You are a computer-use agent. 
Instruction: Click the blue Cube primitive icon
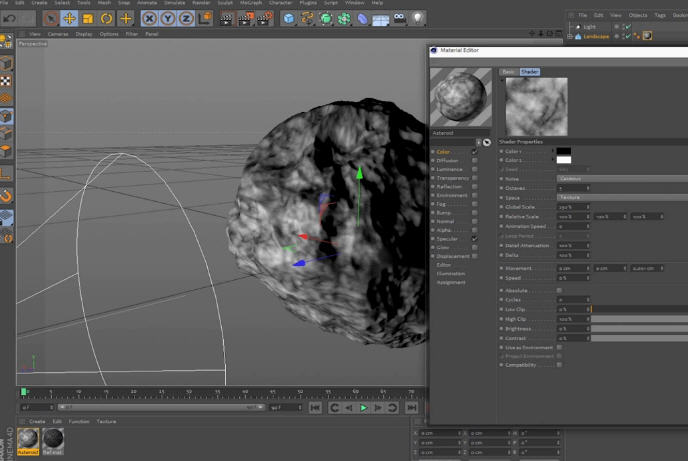point(289,18)
